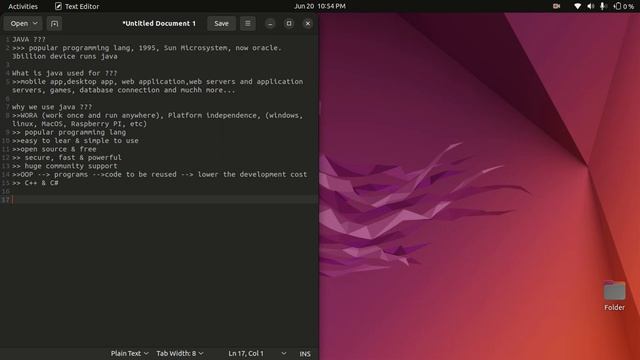
Task: Open the hamburger menu in Text Editor
Action: pyautogui.click(x=247, y=24)
